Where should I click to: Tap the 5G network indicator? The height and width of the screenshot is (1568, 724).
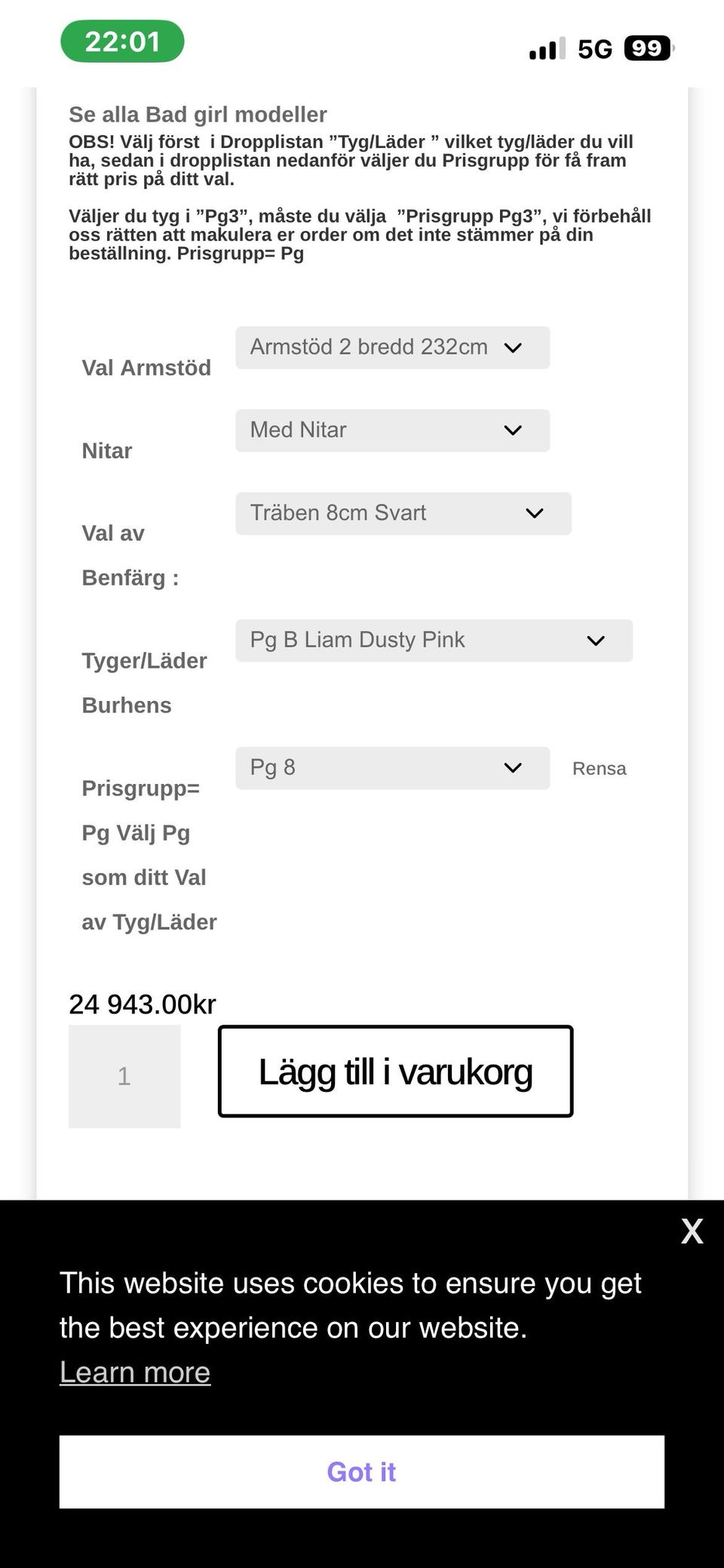pyautogui.click(x=595, y=49)
